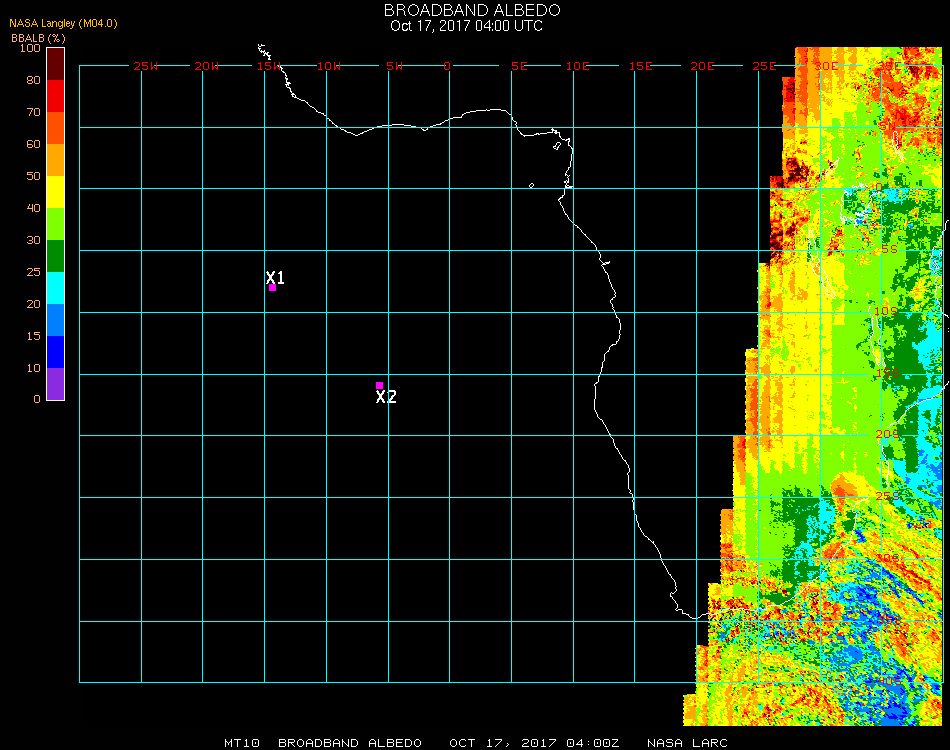Viewport: 950px width, 750px height.
Task: Click the "10S" latitude label
Action: [x=886, y=311]
